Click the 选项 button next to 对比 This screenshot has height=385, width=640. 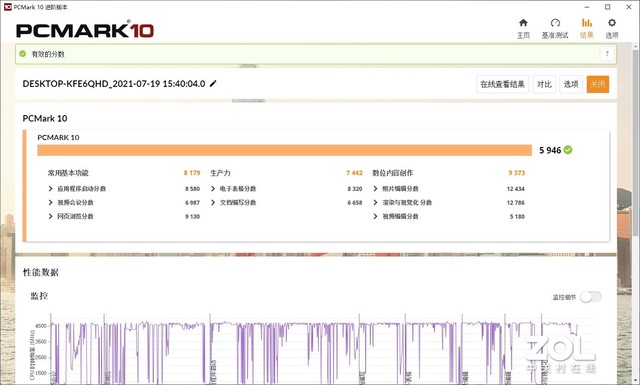[x=571, y=85]
